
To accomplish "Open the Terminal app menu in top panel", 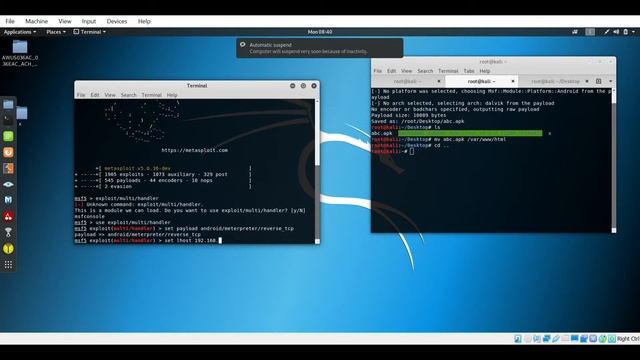I will coord(90,32).
